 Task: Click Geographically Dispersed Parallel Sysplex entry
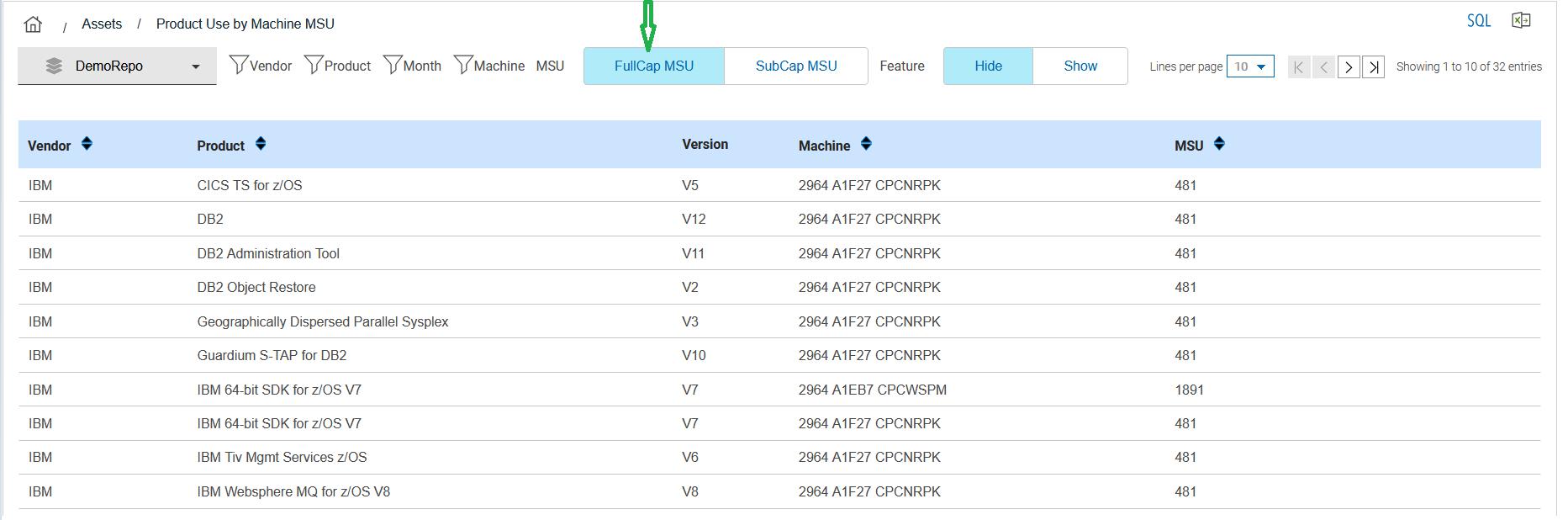click(x=323, y=321)
